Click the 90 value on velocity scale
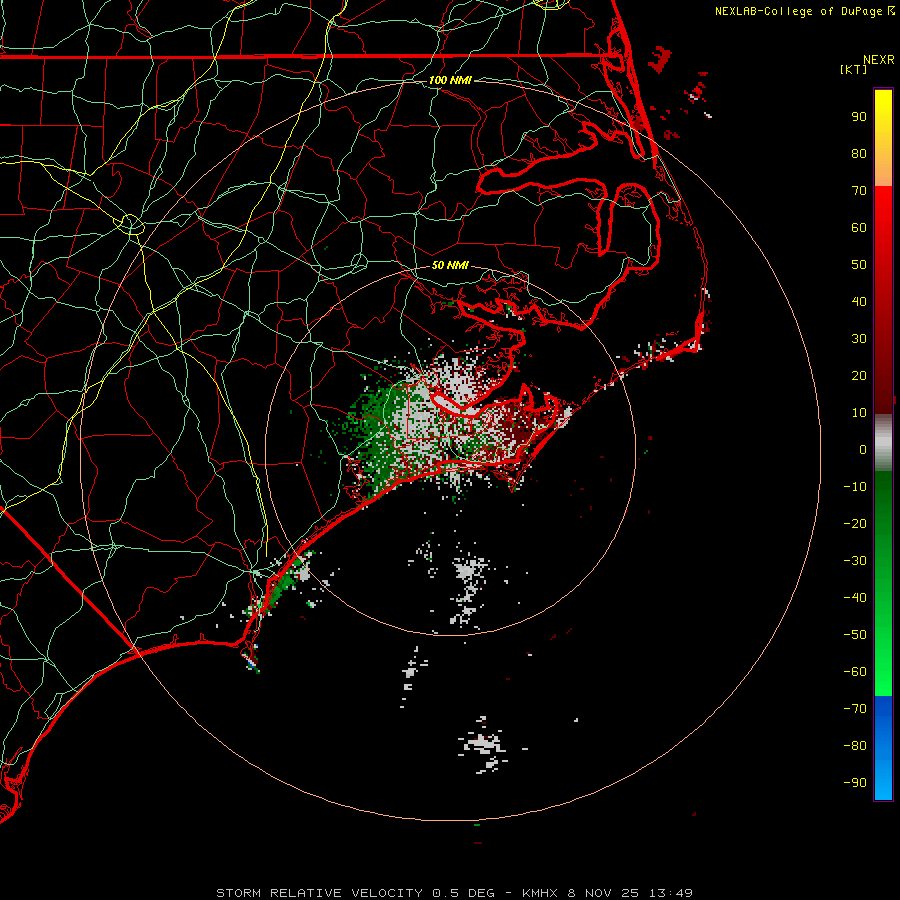Image resolution: width=900 pixels, height=900 pixels. [859, 117]
